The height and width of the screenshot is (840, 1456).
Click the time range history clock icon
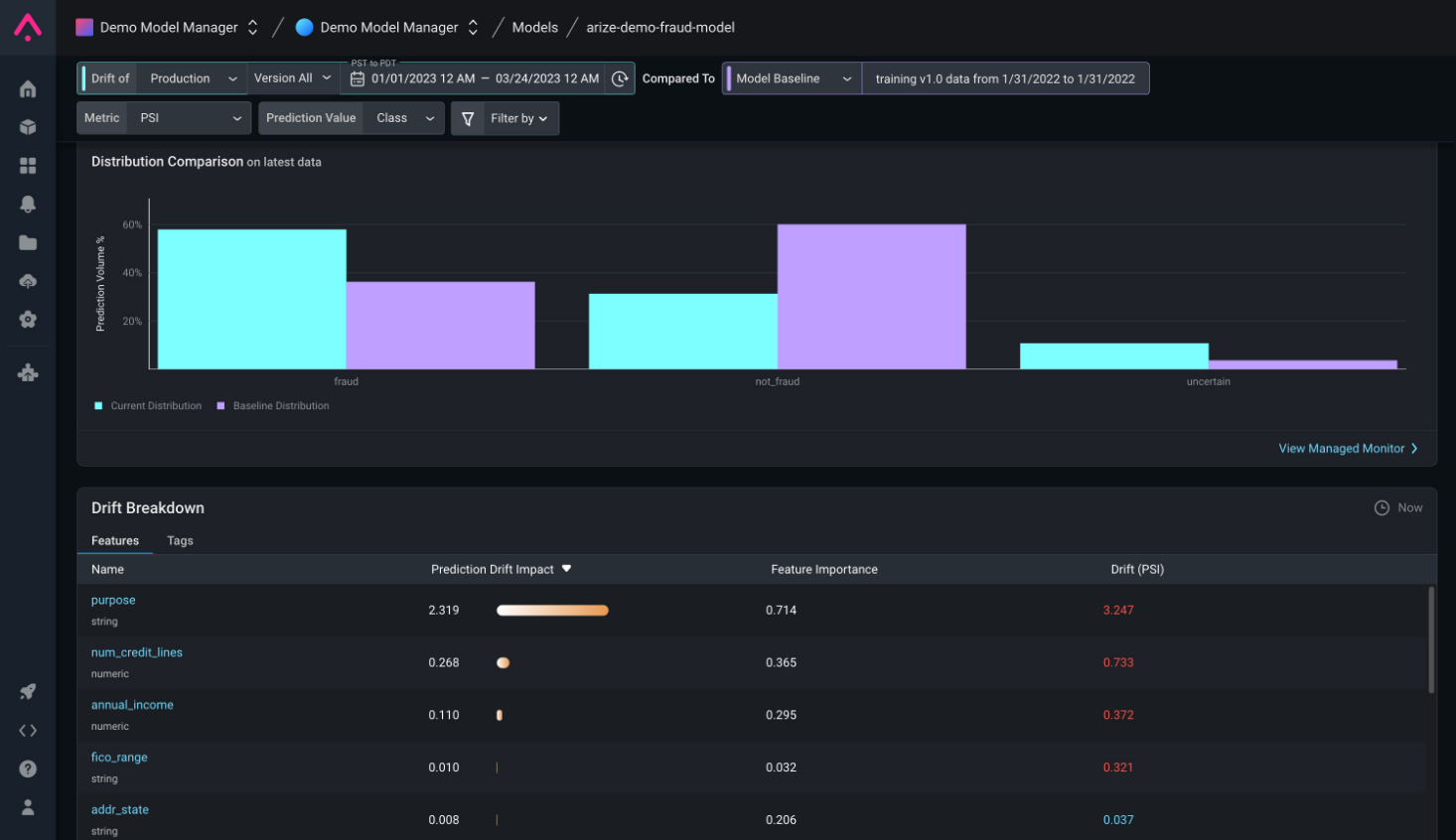tap(620, 78)
